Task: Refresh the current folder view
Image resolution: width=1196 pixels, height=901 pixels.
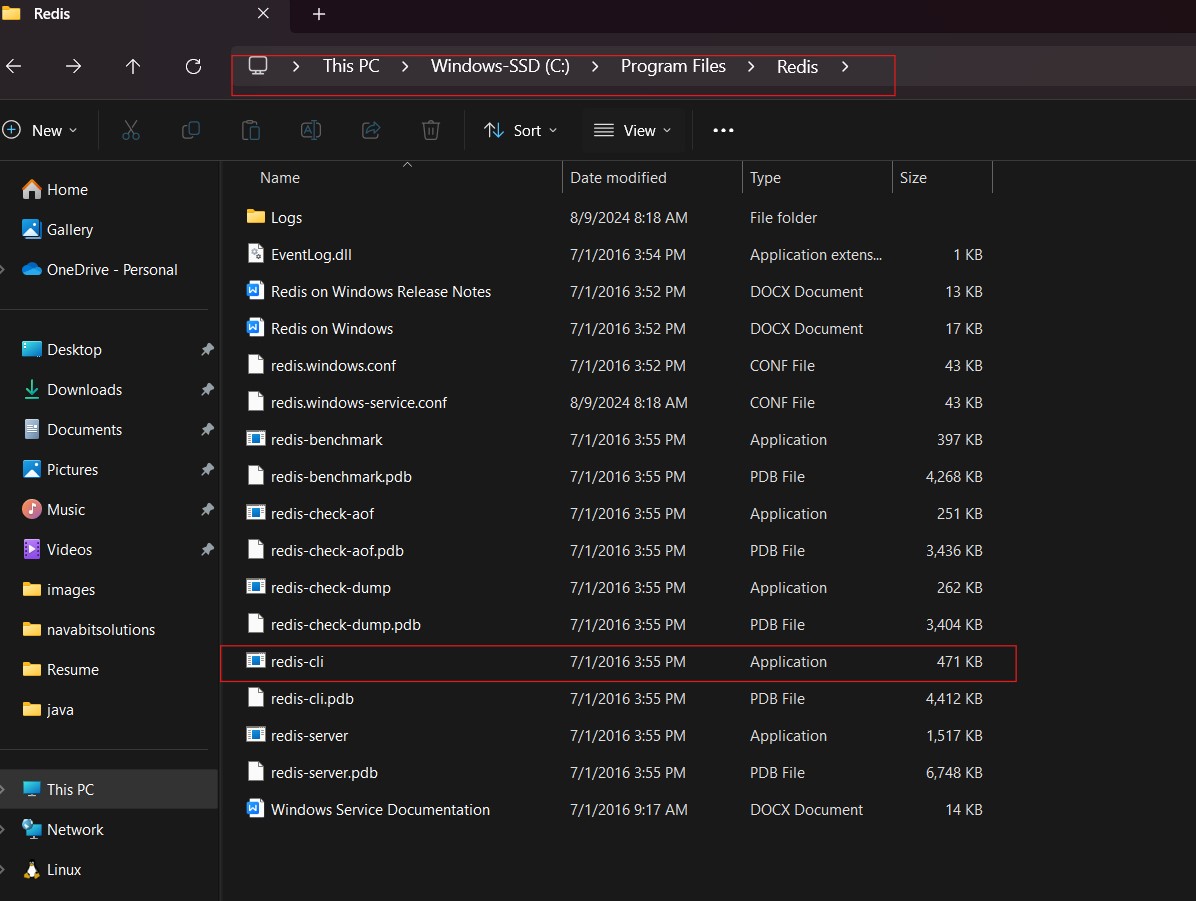Action: (194, 67)
